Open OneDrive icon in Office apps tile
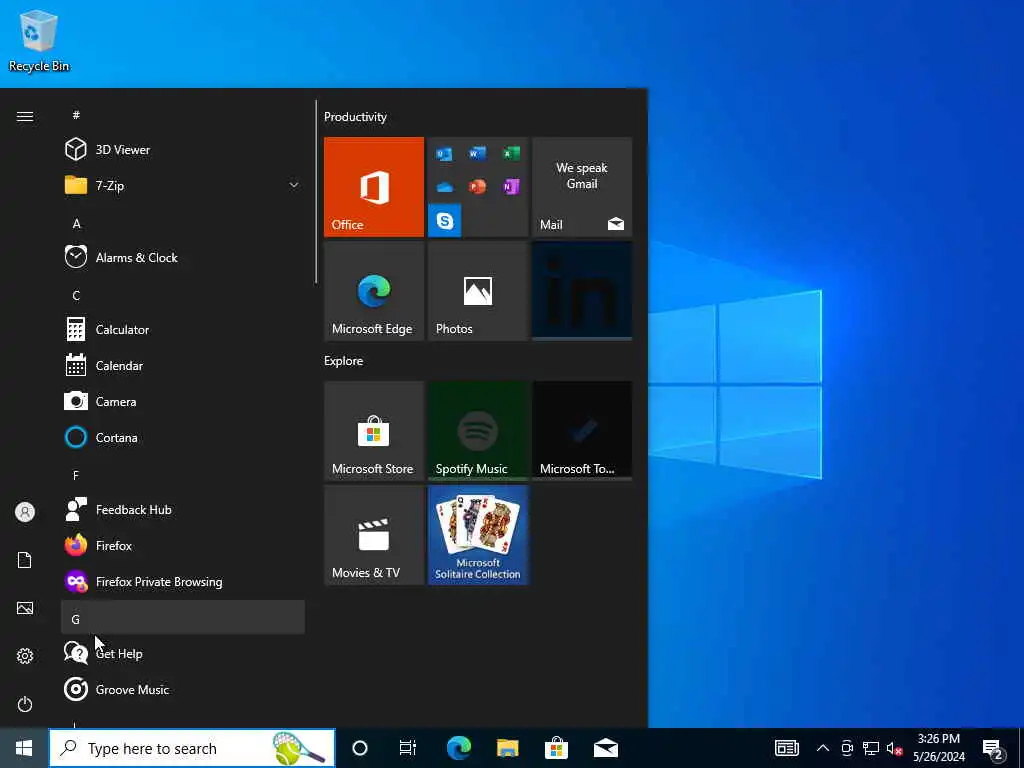 [x=444, y=187]
